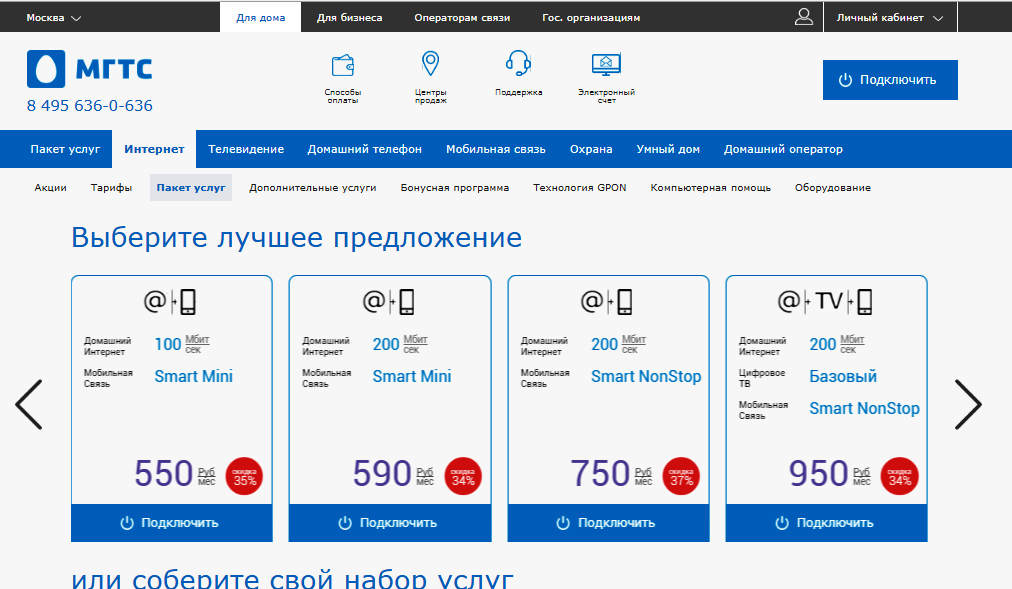Image resolution: width=1012 pixels, height=589 pixels.
Task: Click the header Подключить button
Action: click(x=890, y=80)
